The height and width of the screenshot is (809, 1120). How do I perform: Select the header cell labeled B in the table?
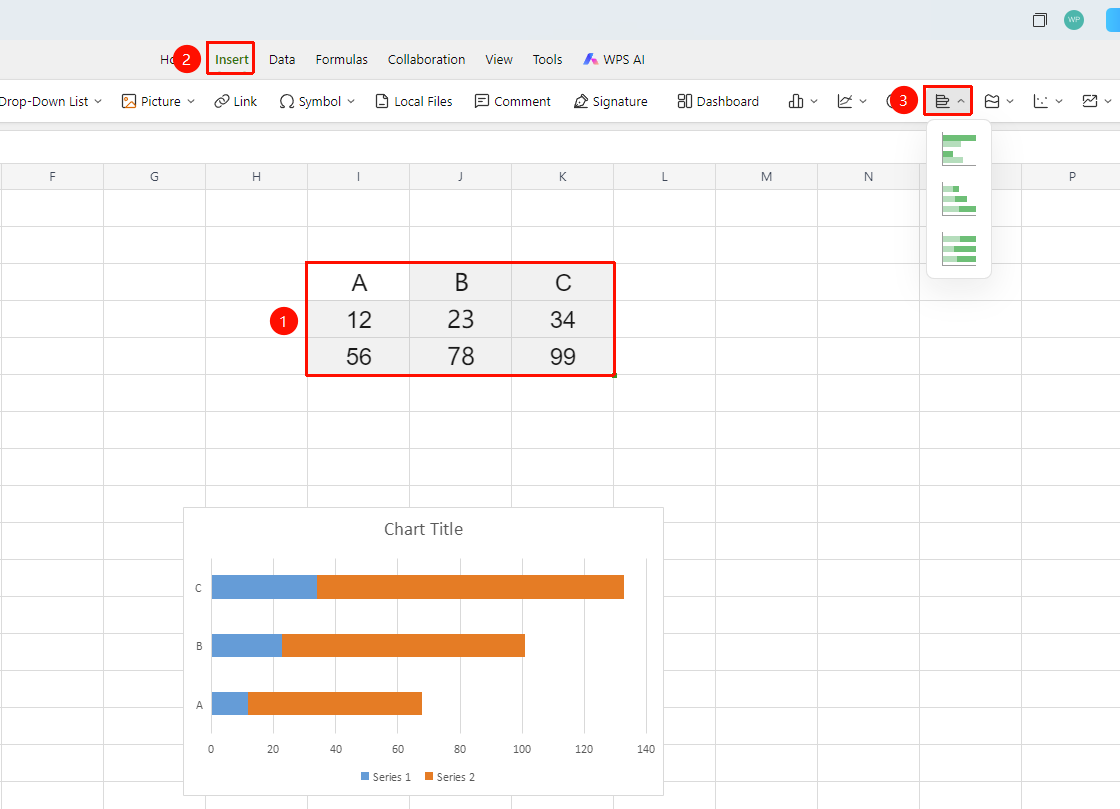tap(461, 282)
